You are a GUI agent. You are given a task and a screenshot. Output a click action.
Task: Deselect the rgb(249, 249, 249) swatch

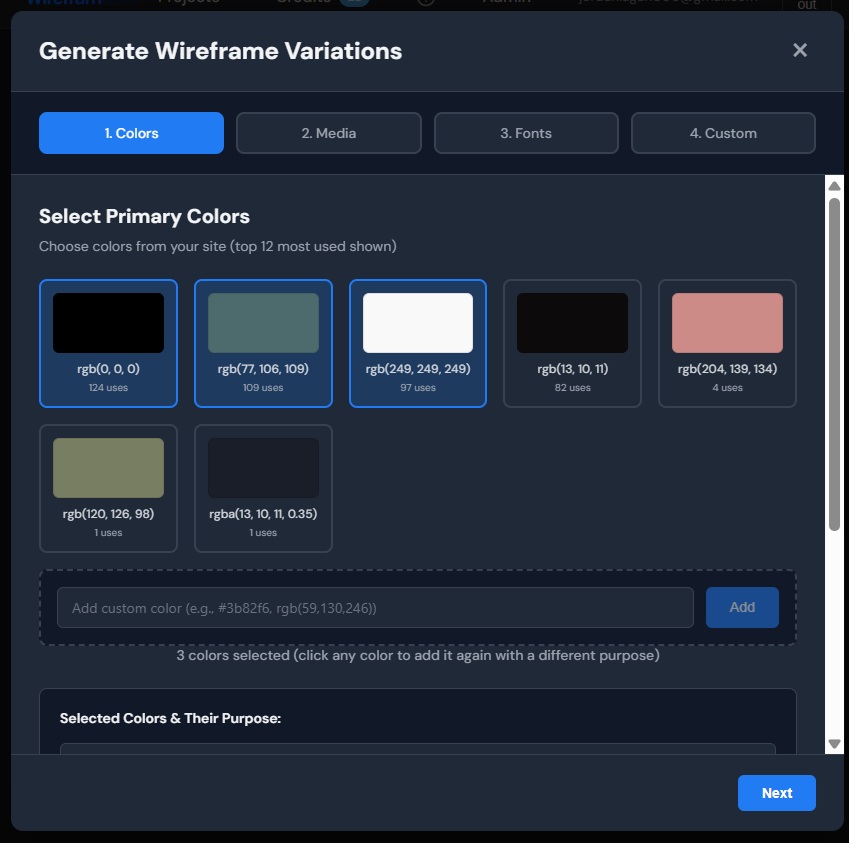click(417, 343)
